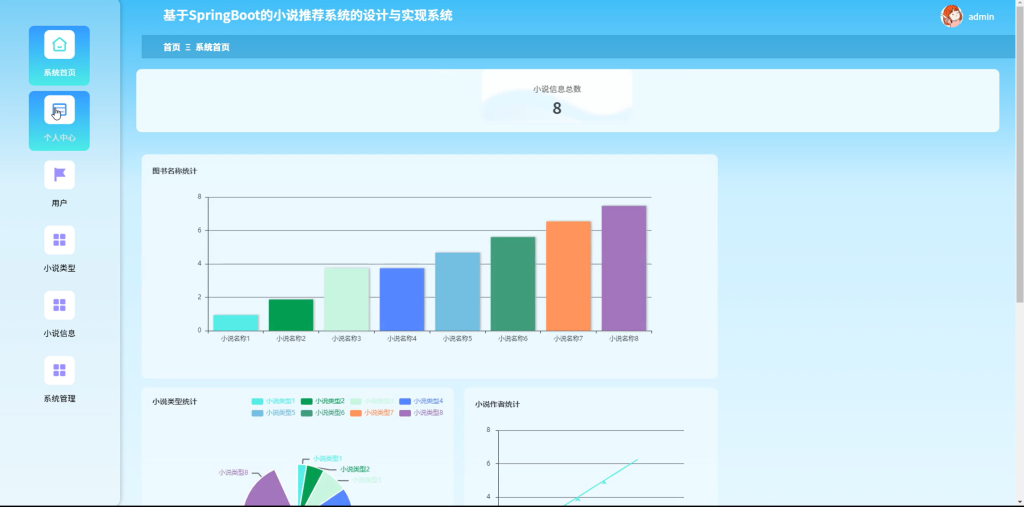Click x-axis label 小说名称6

513,339
